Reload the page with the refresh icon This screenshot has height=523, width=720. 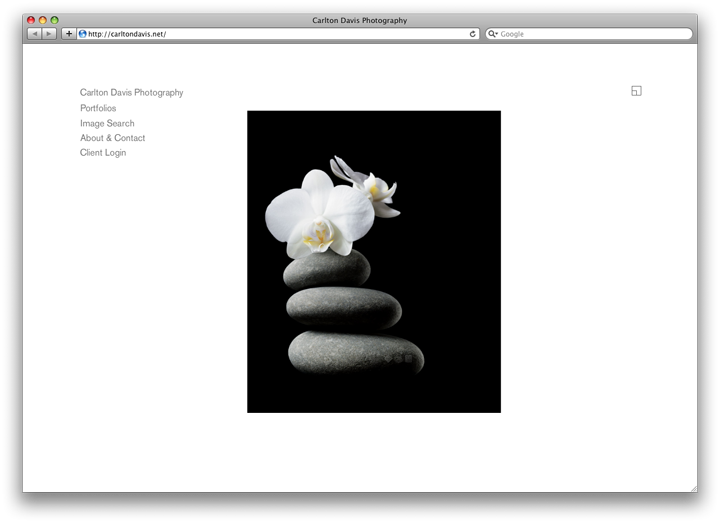(x=472, y=34)
